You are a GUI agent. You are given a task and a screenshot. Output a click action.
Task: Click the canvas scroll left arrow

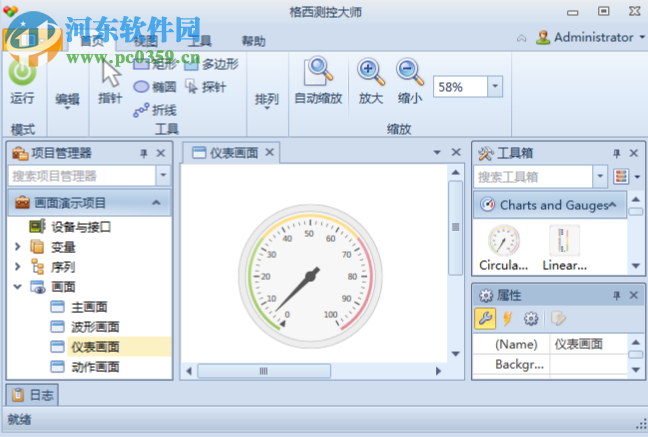[189, 371]
